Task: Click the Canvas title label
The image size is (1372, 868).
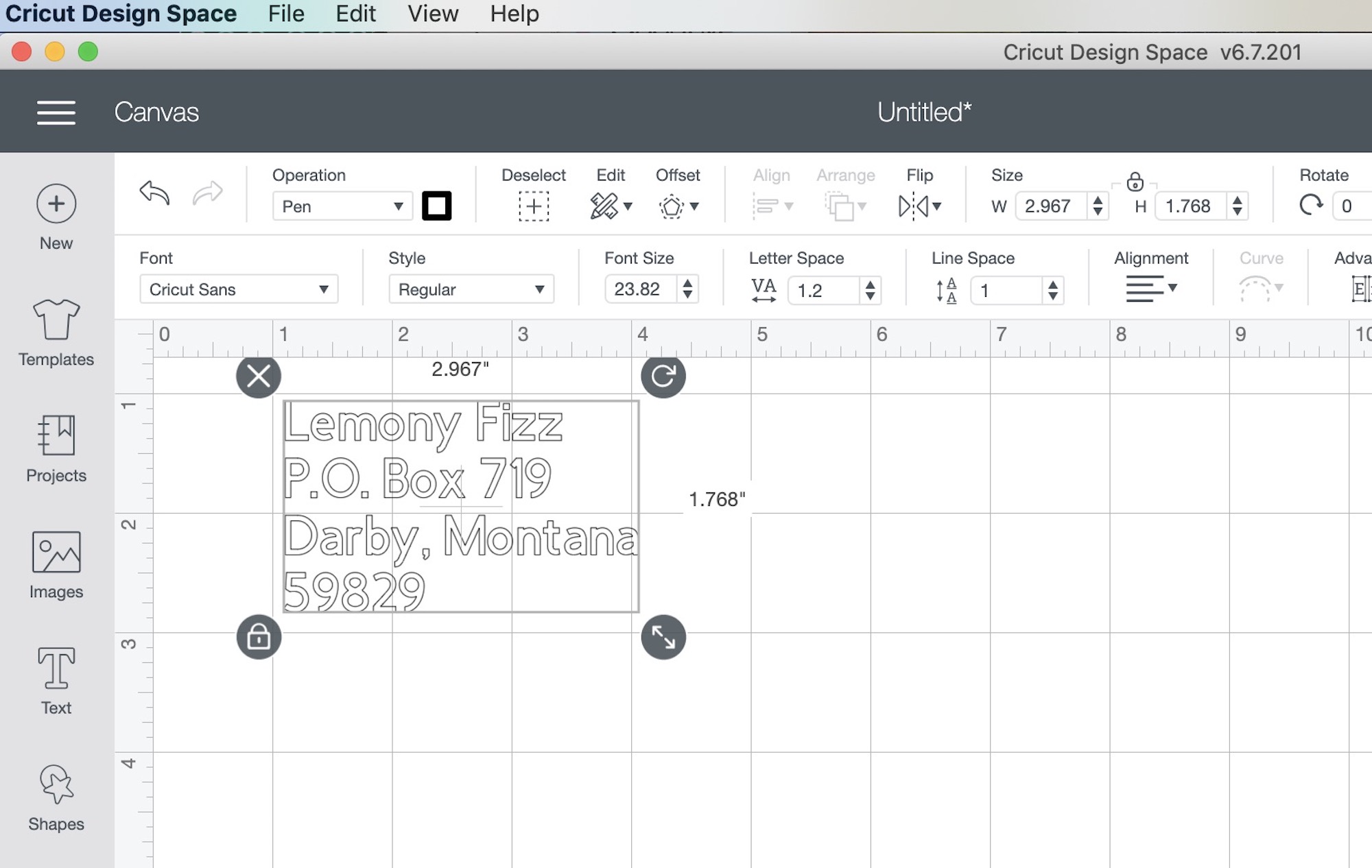Action: coord(156,112)
